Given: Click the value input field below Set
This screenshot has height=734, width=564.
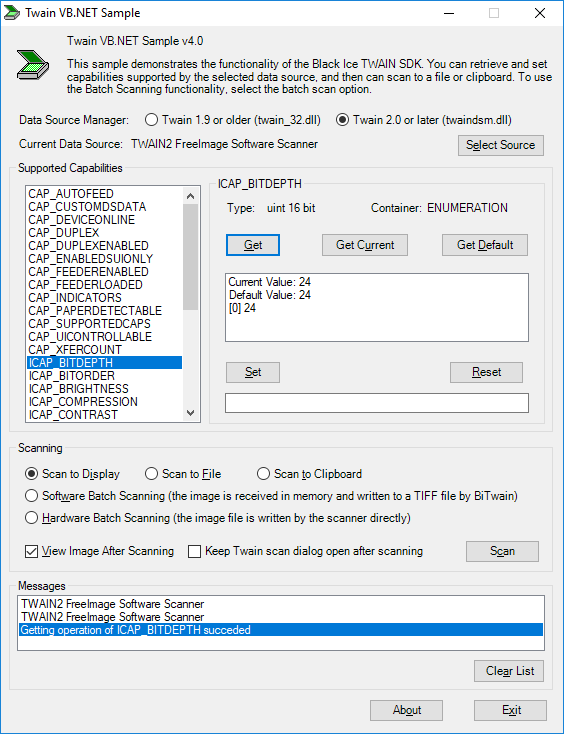Looking at the screenshot, I should (377, 403).
